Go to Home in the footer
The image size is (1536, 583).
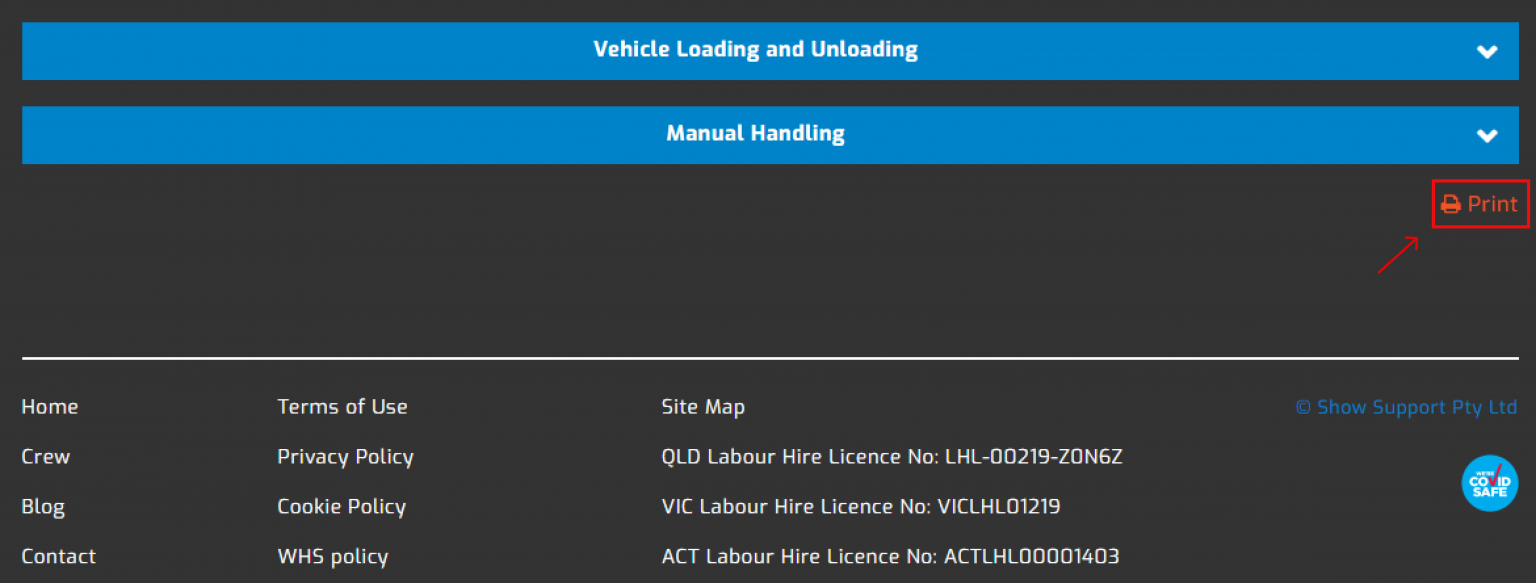pos(50,407)
